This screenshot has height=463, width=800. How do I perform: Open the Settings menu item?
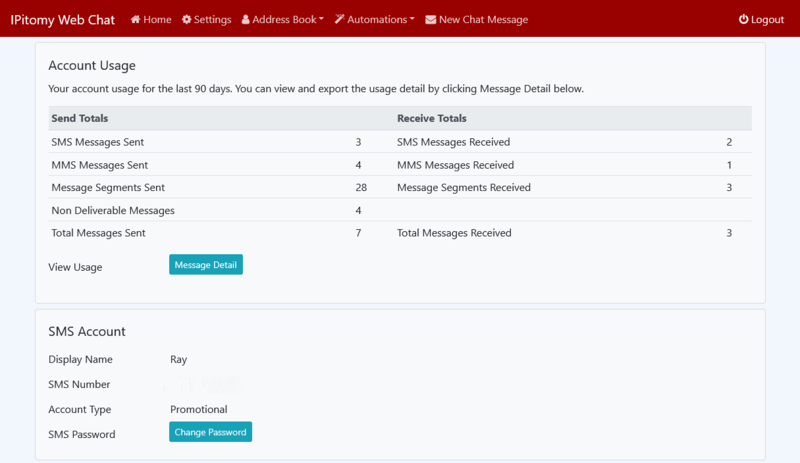click(x=212, y=20)
